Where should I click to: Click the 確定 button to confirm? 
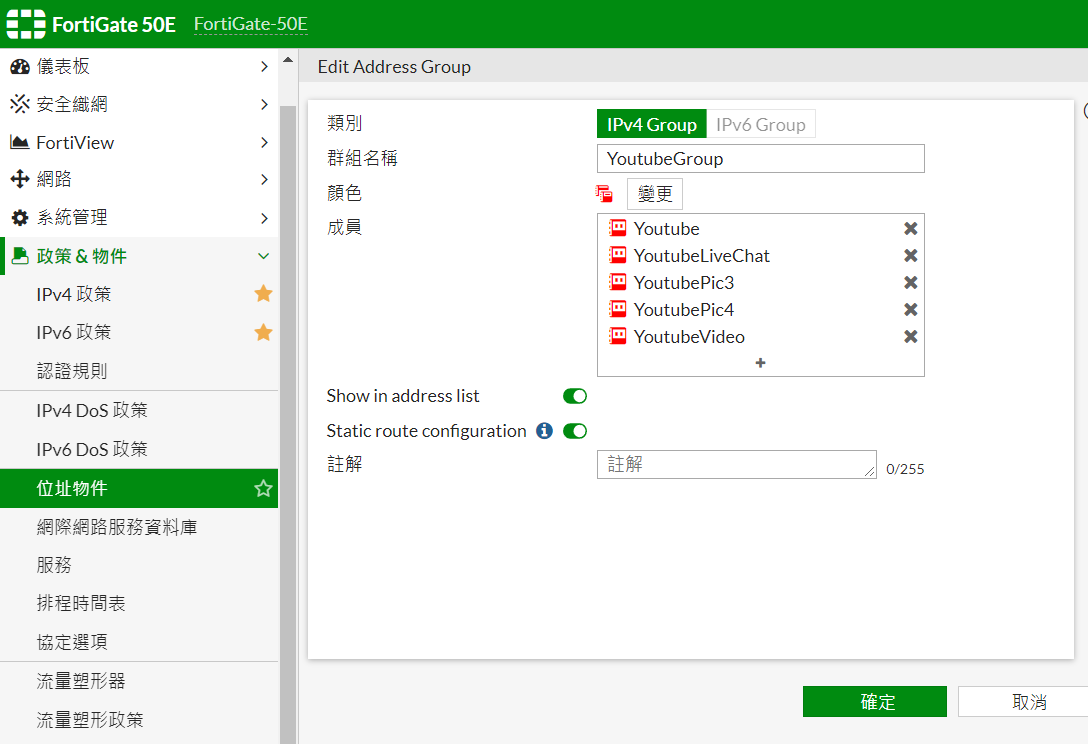click(874, 702)
